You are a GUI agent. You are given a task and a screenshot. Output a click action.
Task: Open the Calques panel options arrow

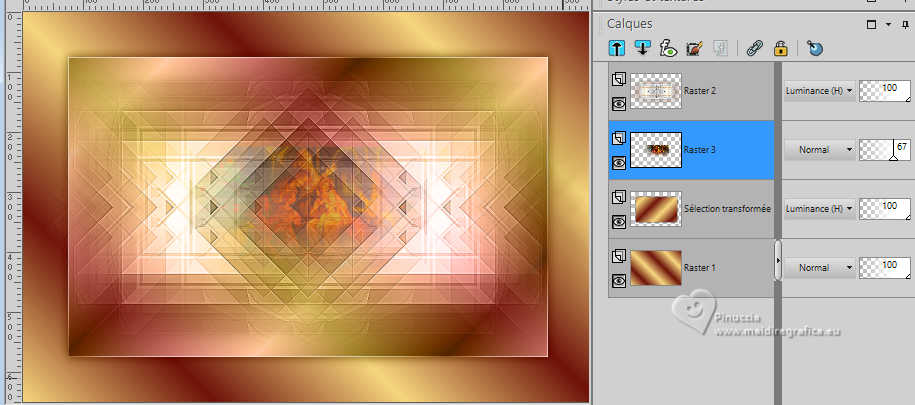(888, 25)
